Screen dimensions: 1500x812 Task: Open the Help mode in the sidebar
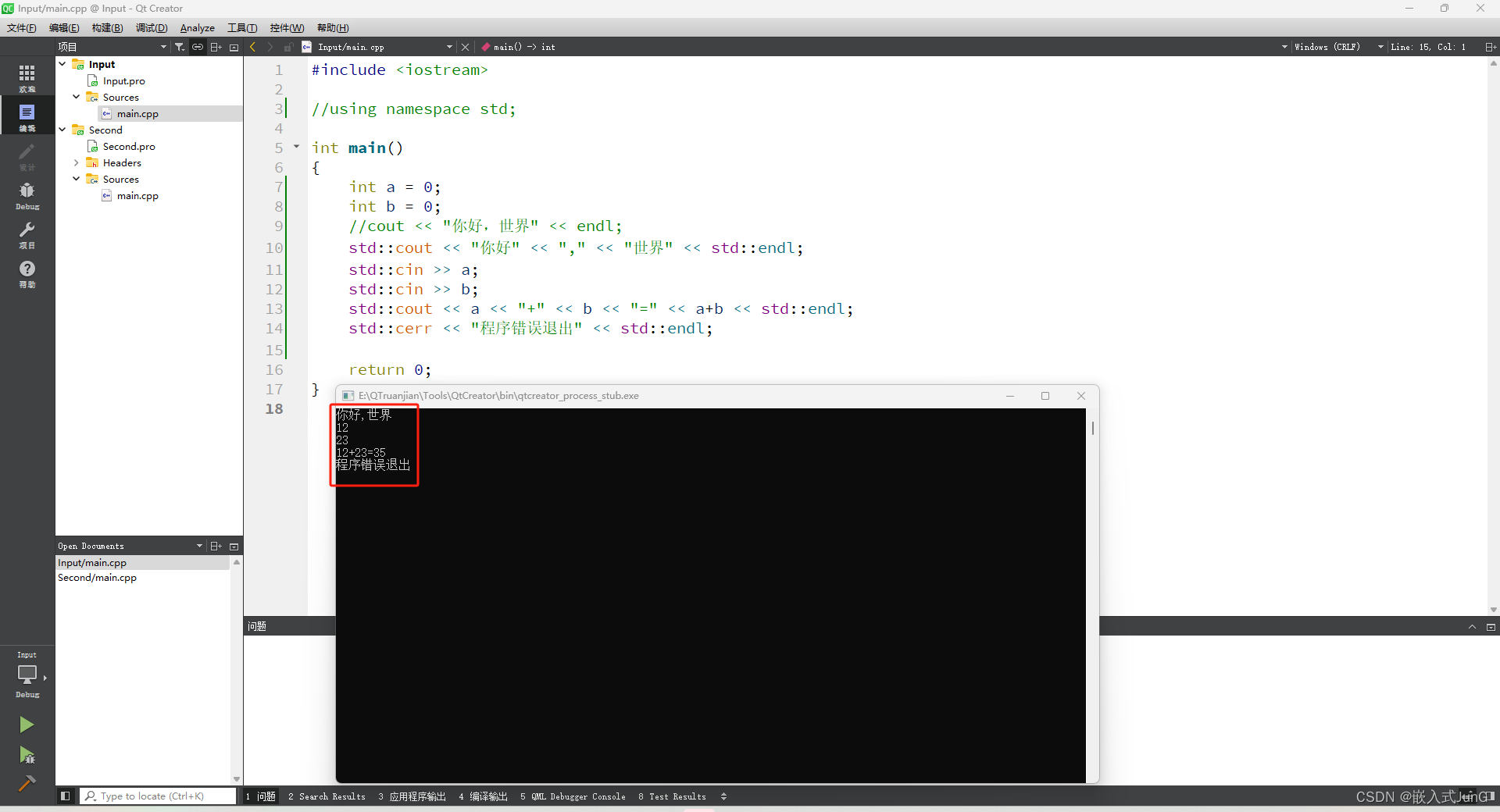tap(27, 272)
